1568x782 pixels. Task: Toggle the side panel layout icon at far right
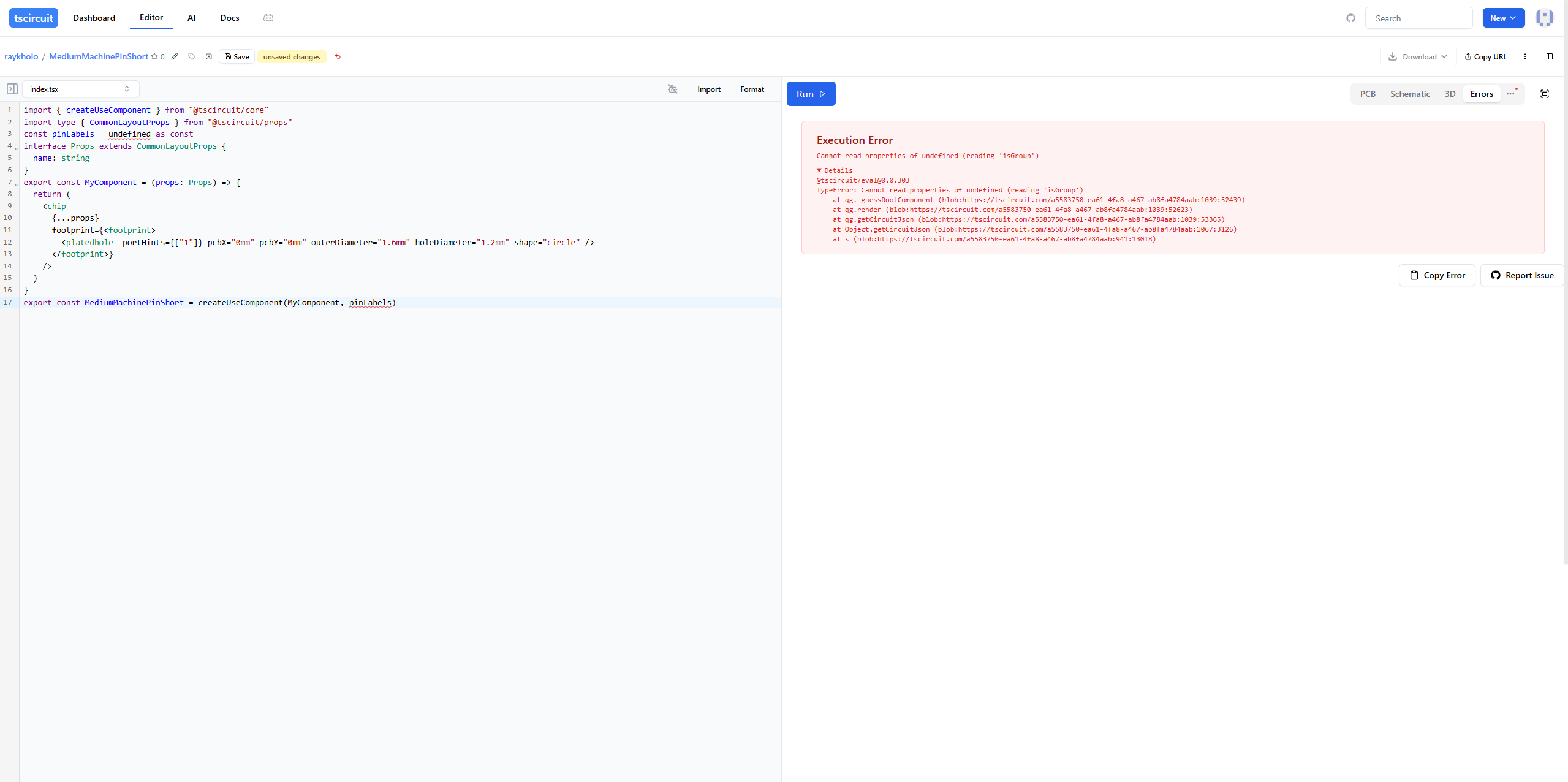1549,56
